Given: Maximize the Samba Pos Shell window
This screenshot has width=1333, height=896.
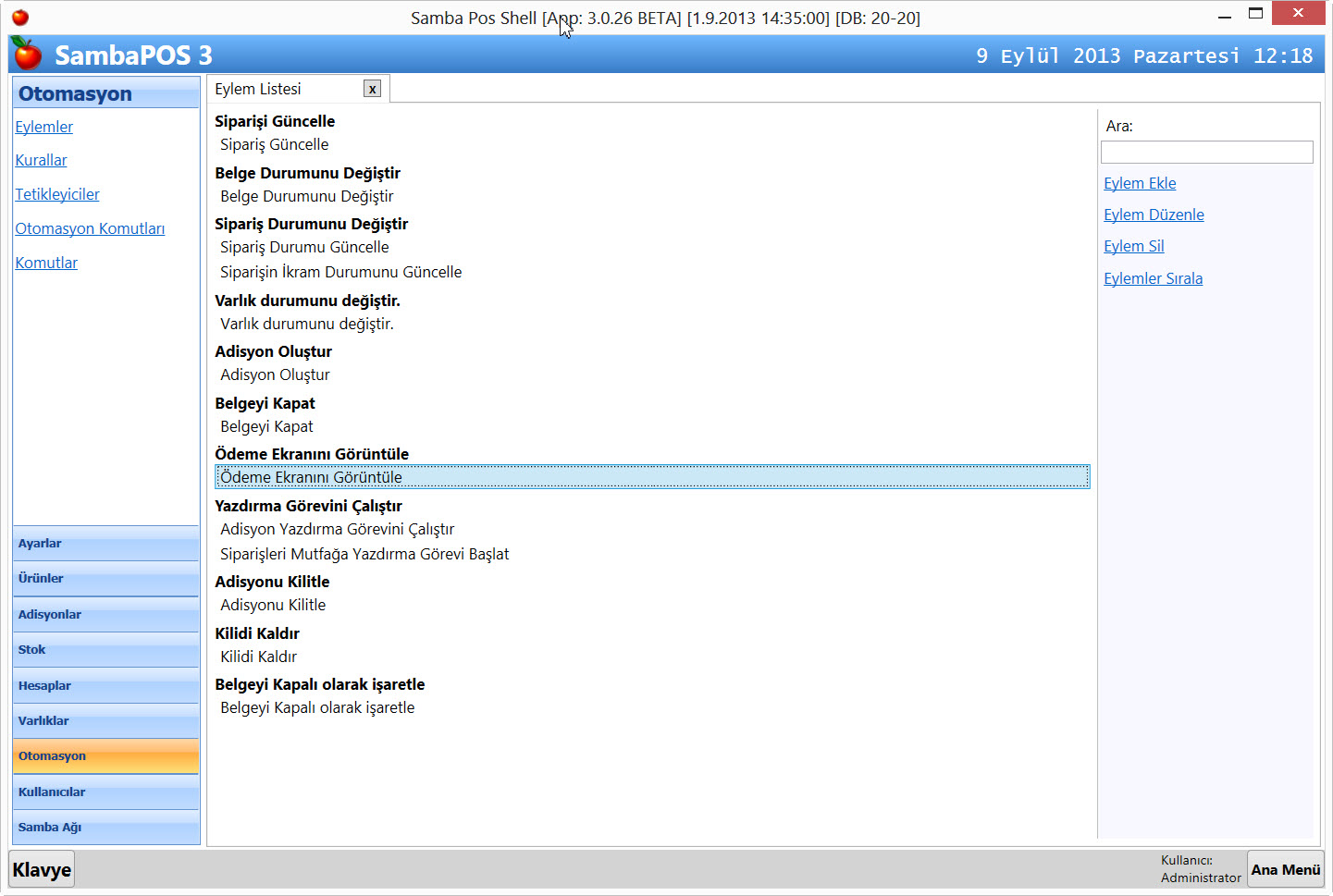Looking at the screenshot, I should 1255,14.
